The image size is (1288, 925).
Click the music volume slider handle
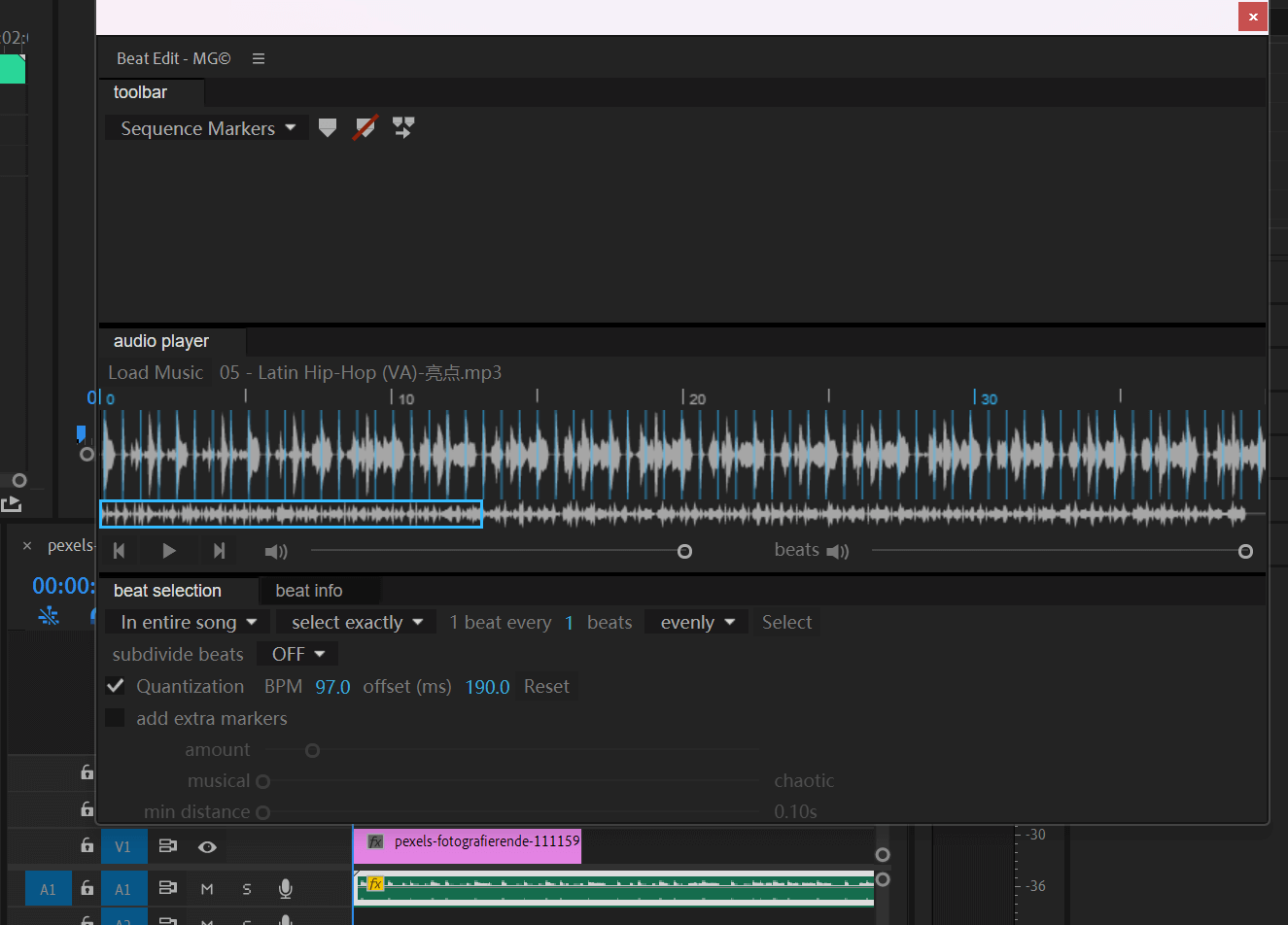tap(684, 551)
